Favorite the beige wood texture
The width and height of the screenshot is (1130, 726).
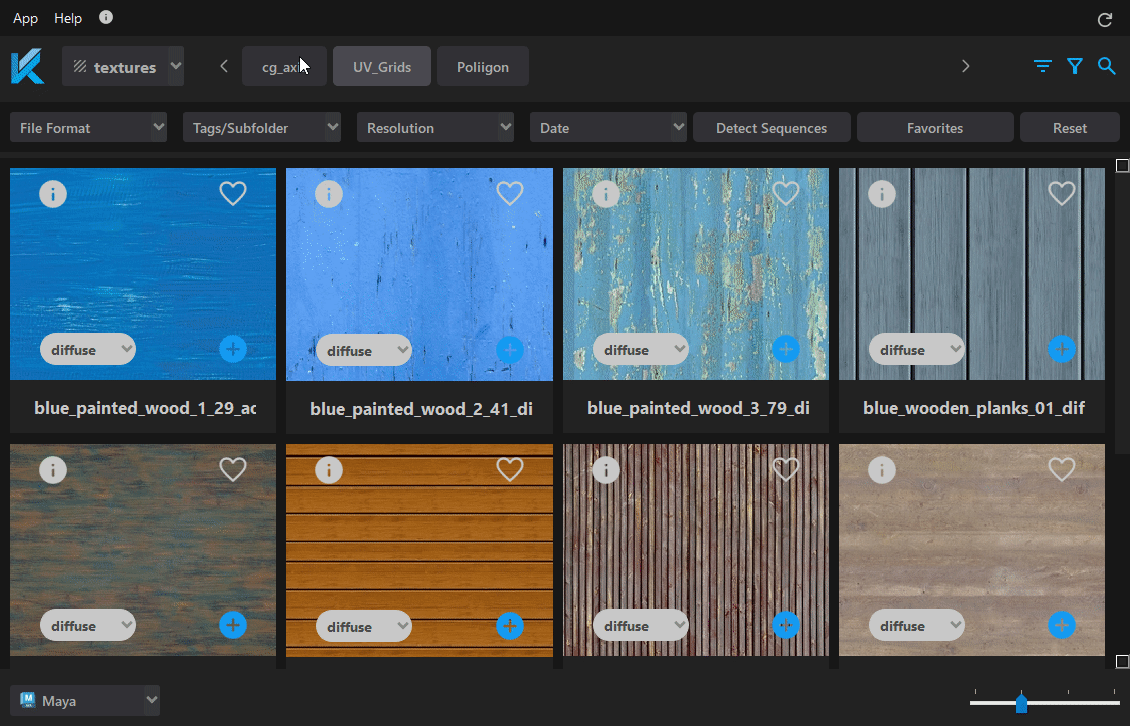[1062, 469]
